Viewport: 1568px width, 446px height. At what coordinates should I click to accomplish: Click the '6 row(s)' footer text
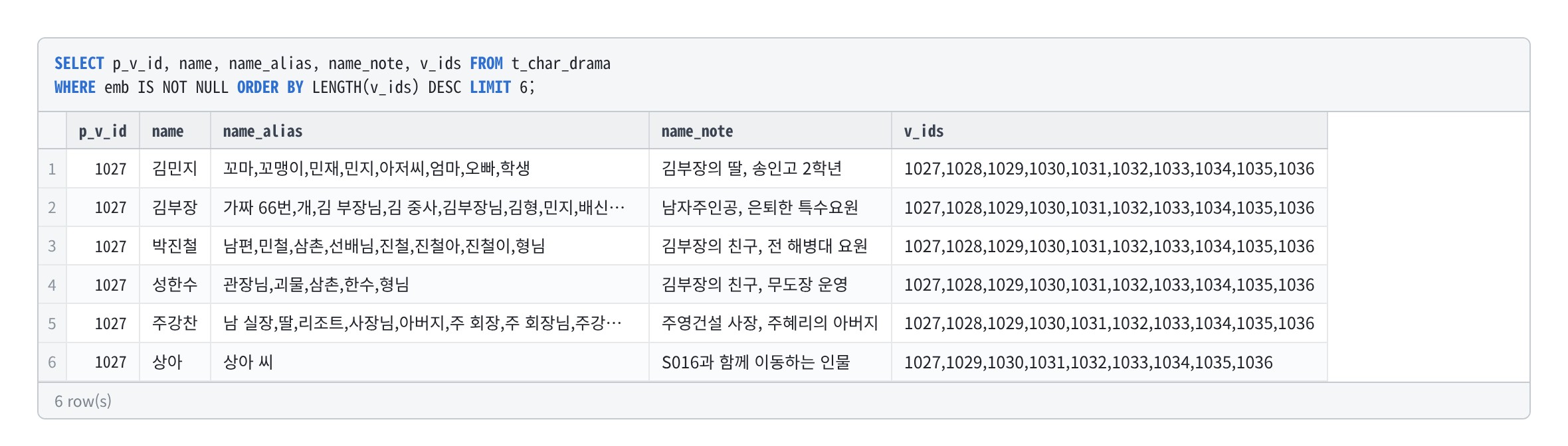83,401
